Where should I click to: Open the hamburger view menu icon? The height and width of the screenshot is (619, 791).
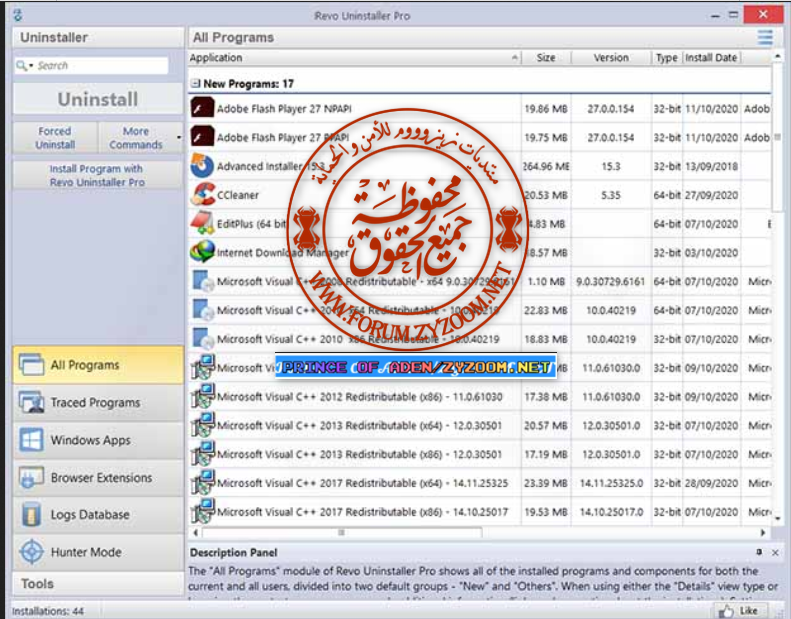click(x=765, y=37)
